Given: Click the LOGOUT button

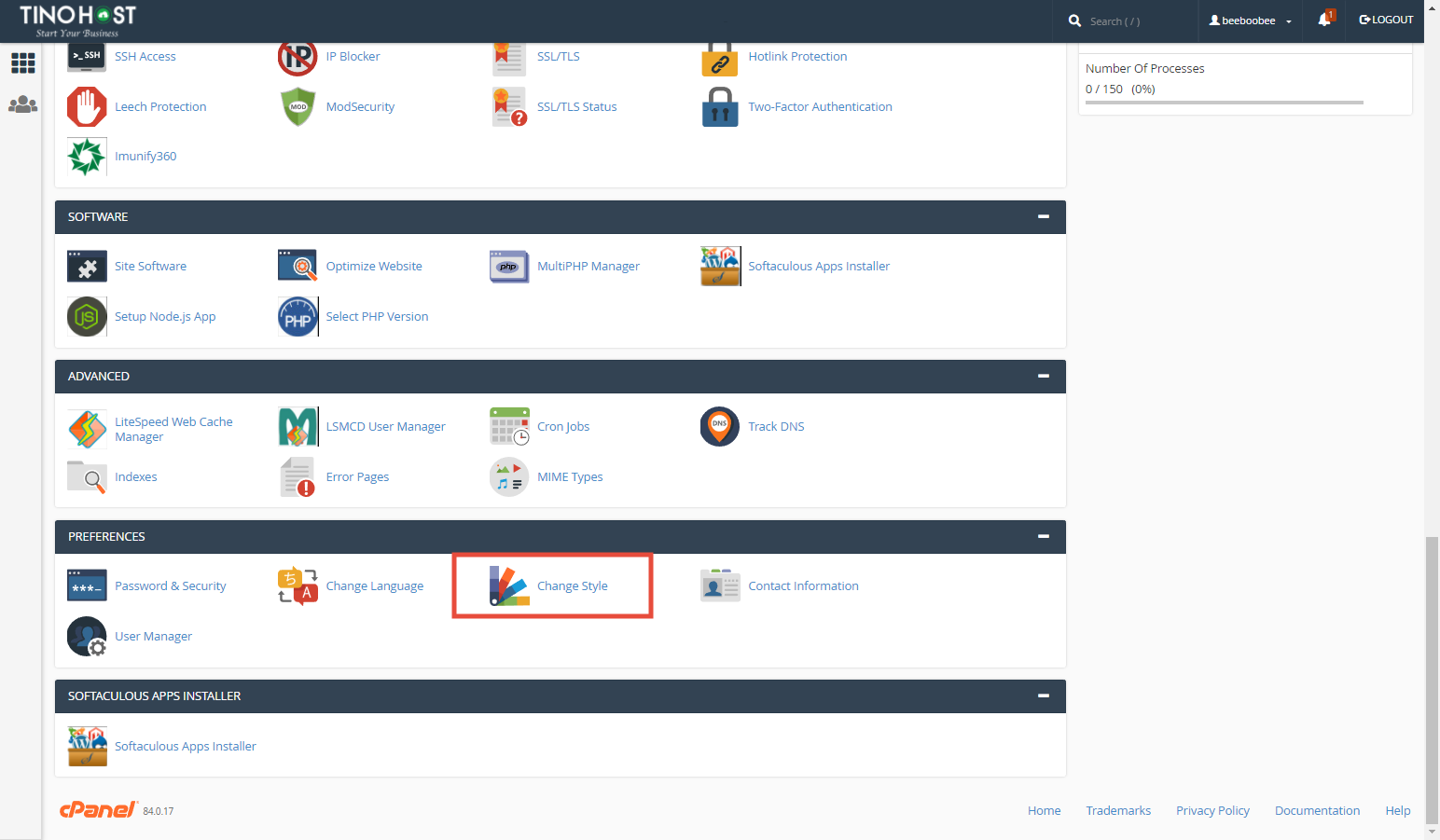Looking at the screenshot, I should [x=1386, y=20].
